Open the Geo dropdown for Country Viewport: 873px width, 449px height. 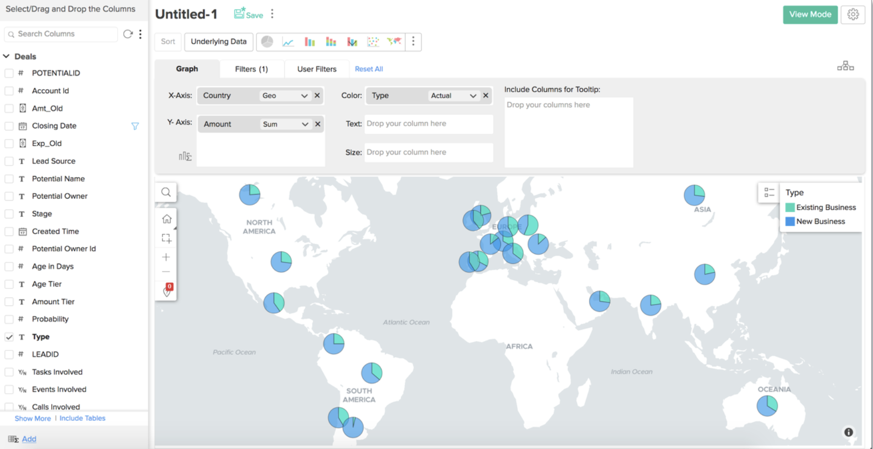pos(284,96)
